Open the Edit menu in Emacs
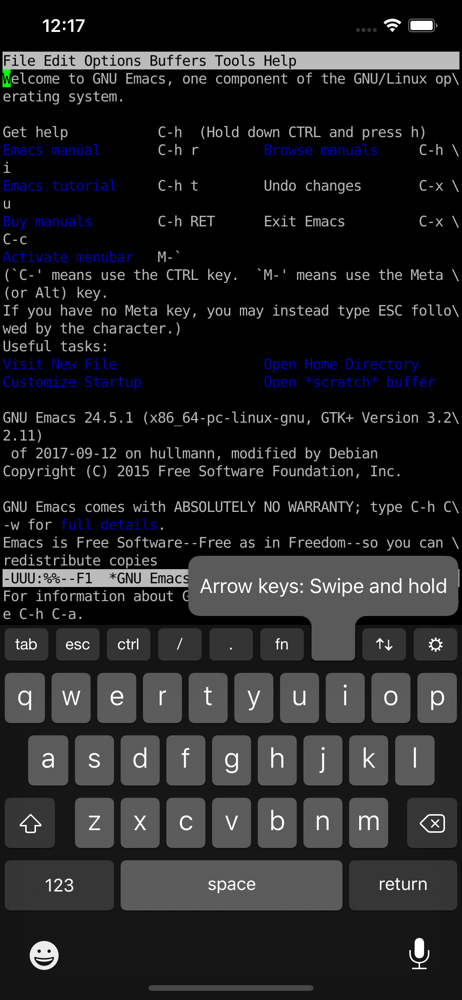Viewport: 462px width, 1000px height. point(59,61)
